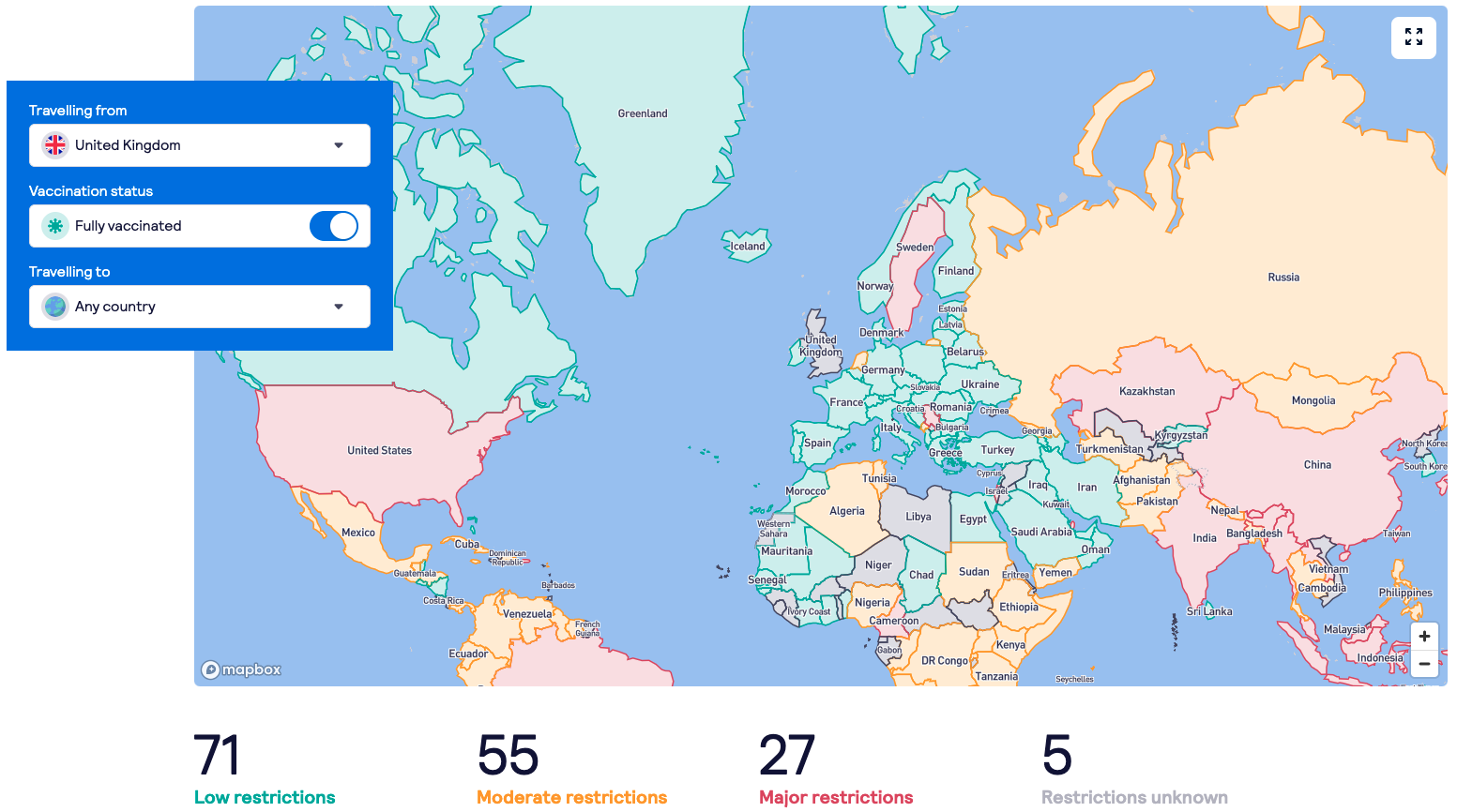Image resolution: width=1457 pixels, height=812 pixels.
Task: Select Pakistan on the map
Action: 1157,502
